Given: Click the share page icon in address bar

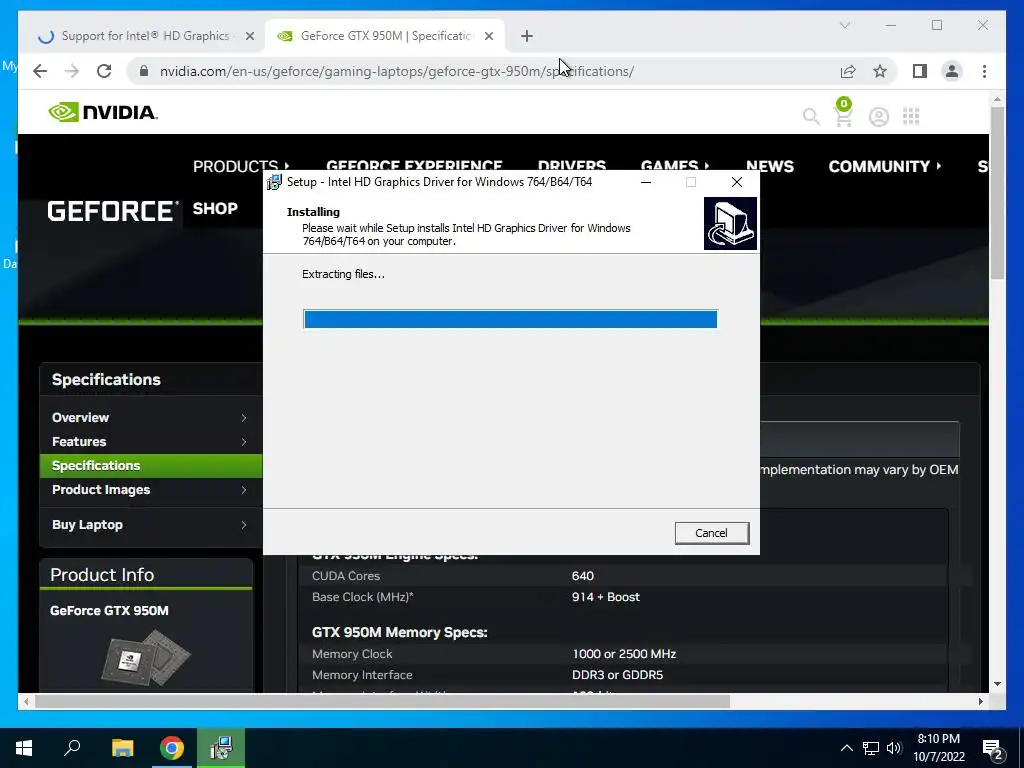Looking at the screenshot, I should pos(848,71).
